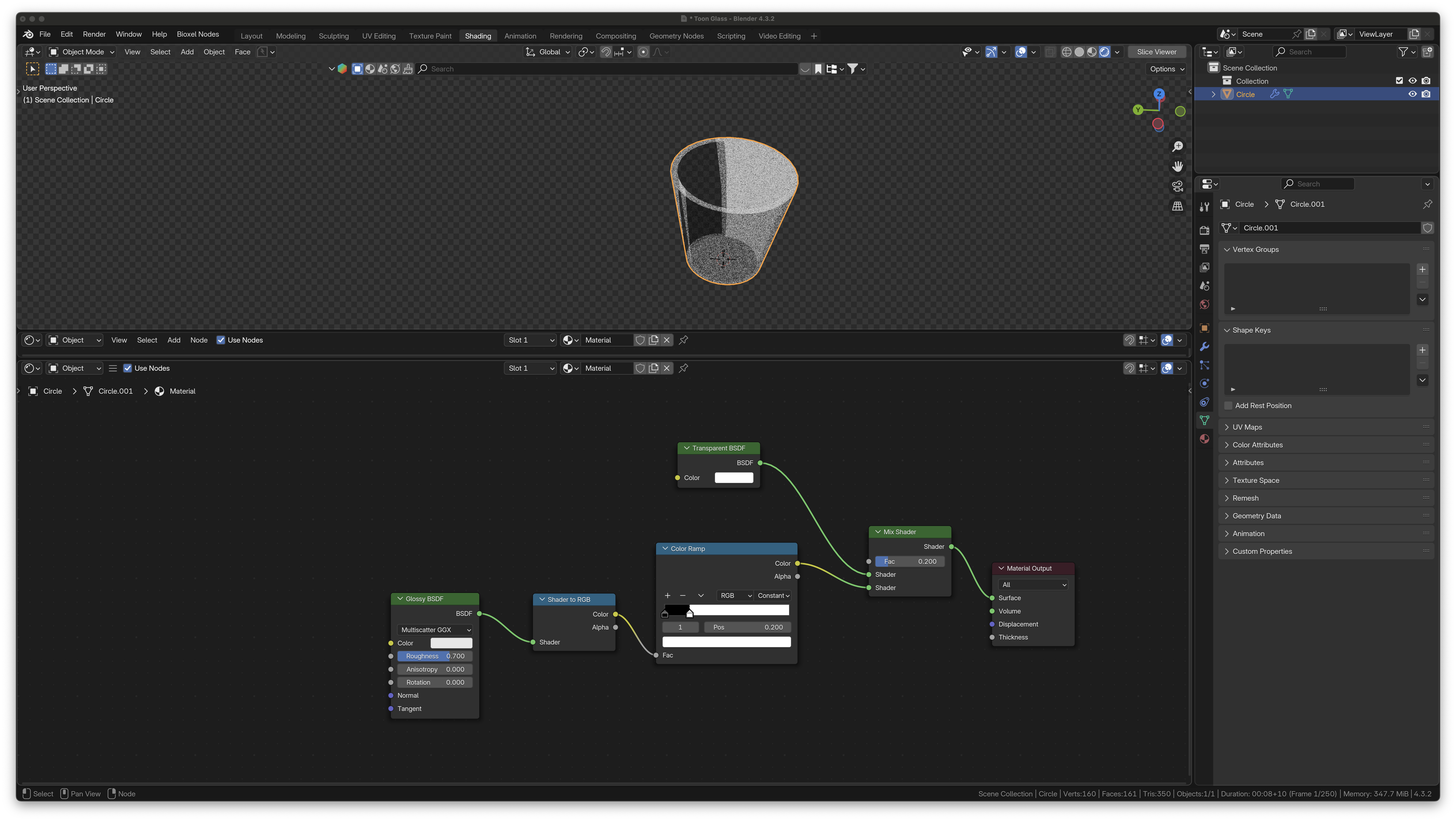Viewport: 1456px width, 821px height.
Task: Open the Bioxel Nodes menu
Action: pyautogui.click(x=198, y=35)
